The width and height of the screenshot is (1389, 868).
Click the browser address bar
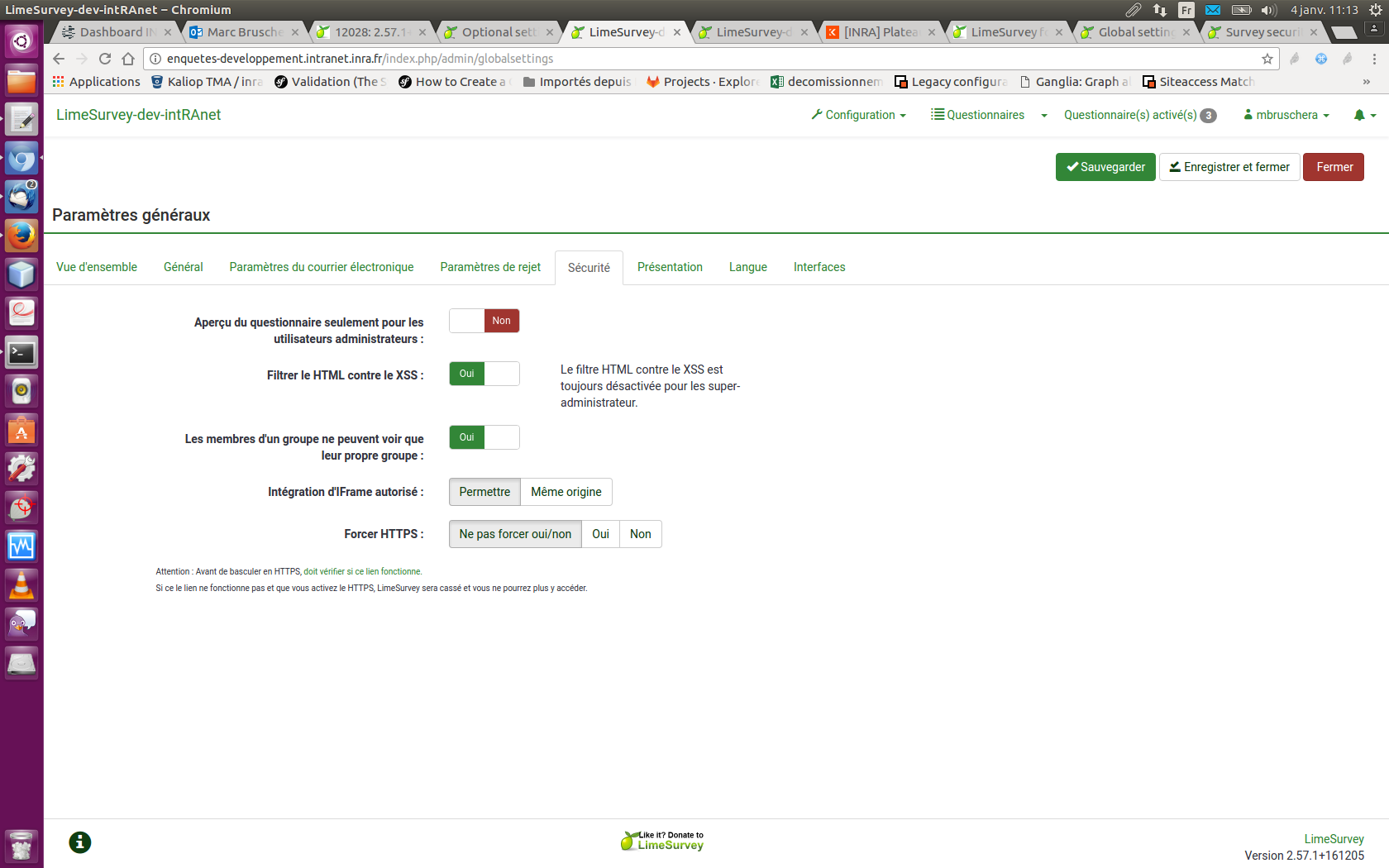click(703, 59)
